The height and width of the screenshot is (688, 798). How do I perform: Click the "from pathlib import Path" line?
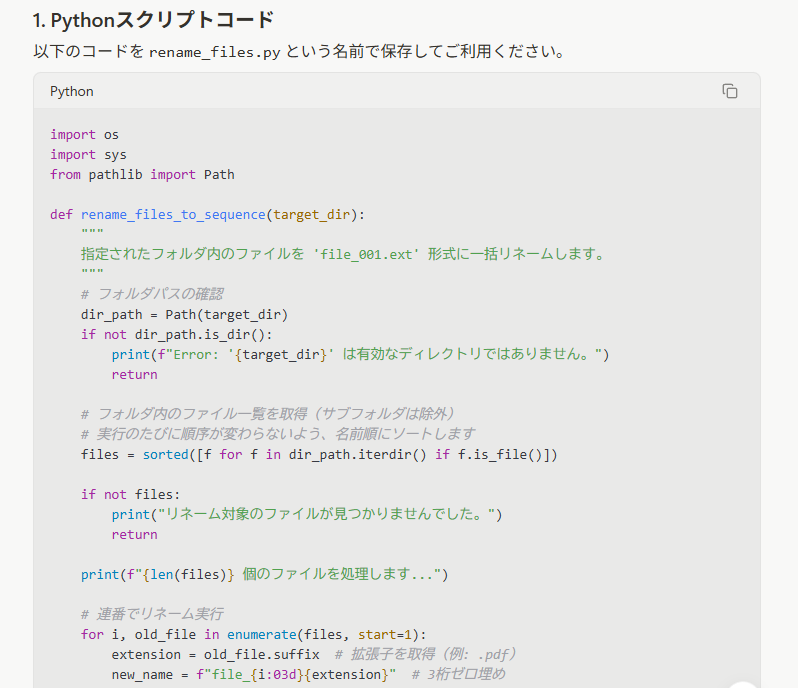pyautogui.click(x=142, y=174)
